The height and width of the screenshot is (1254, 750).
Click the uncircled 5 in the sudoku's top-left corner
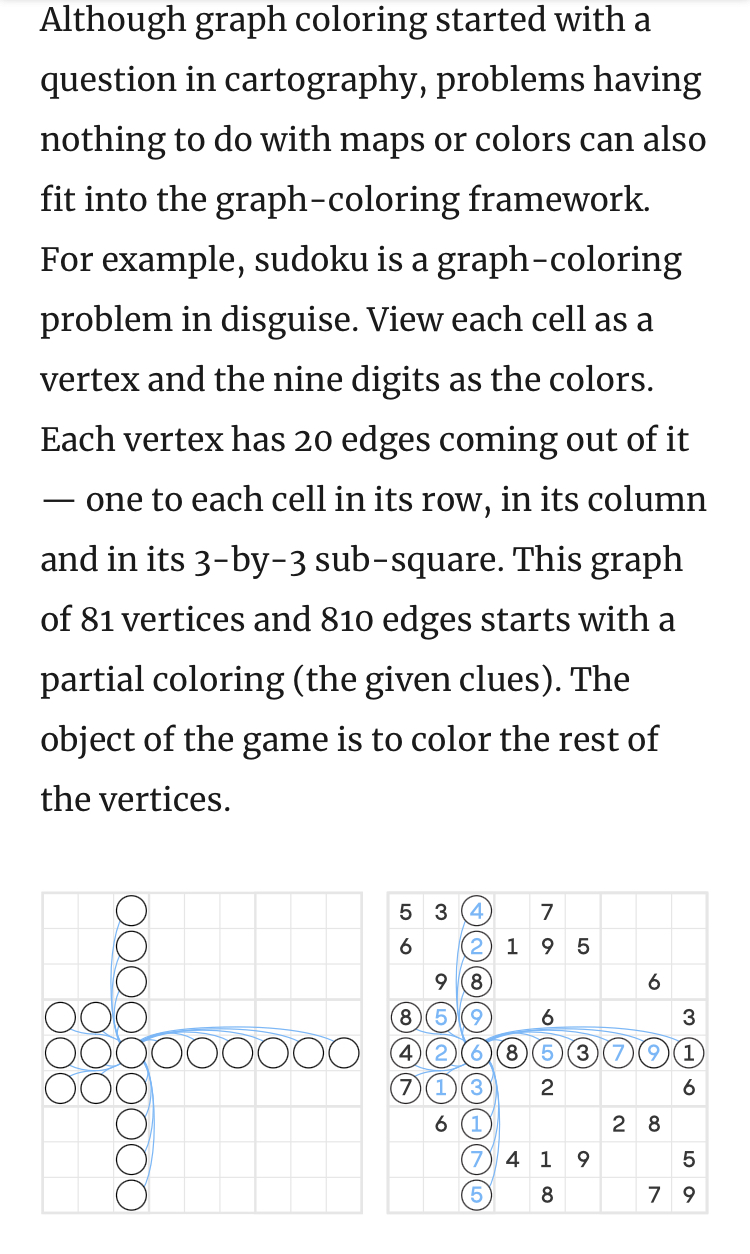405,911
